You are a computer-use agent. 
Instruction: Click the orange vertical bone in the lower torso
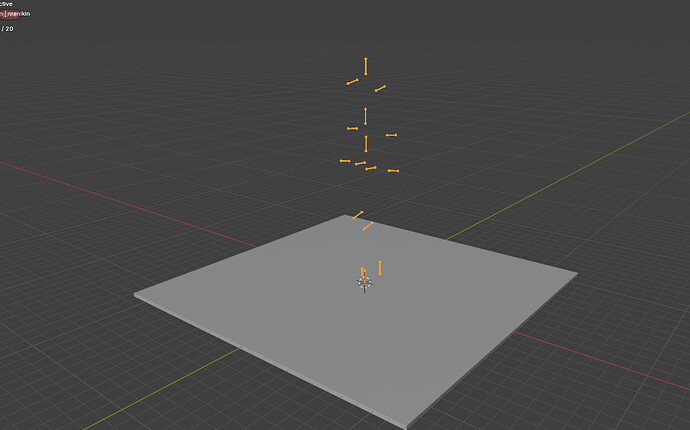(x=366, y=143)
